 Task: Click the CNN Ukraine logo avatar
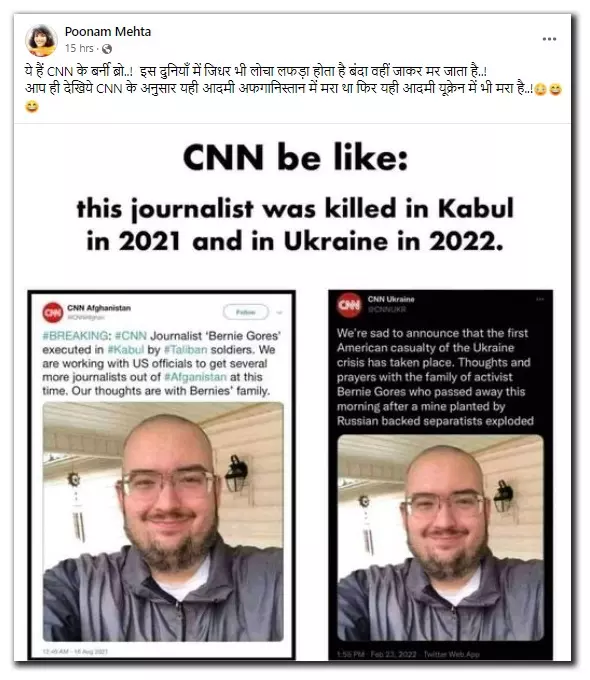click(x=350, y=305)
